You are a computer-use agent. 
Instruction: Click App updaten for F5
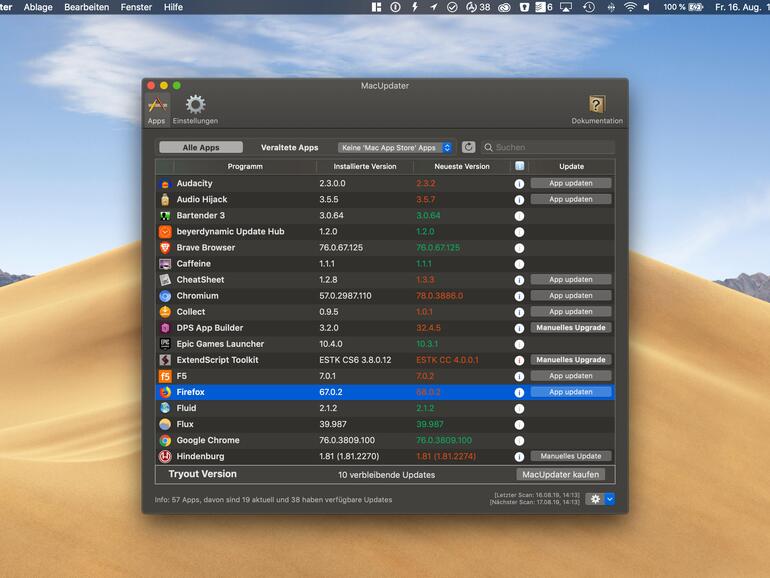(x=571, y=376)
